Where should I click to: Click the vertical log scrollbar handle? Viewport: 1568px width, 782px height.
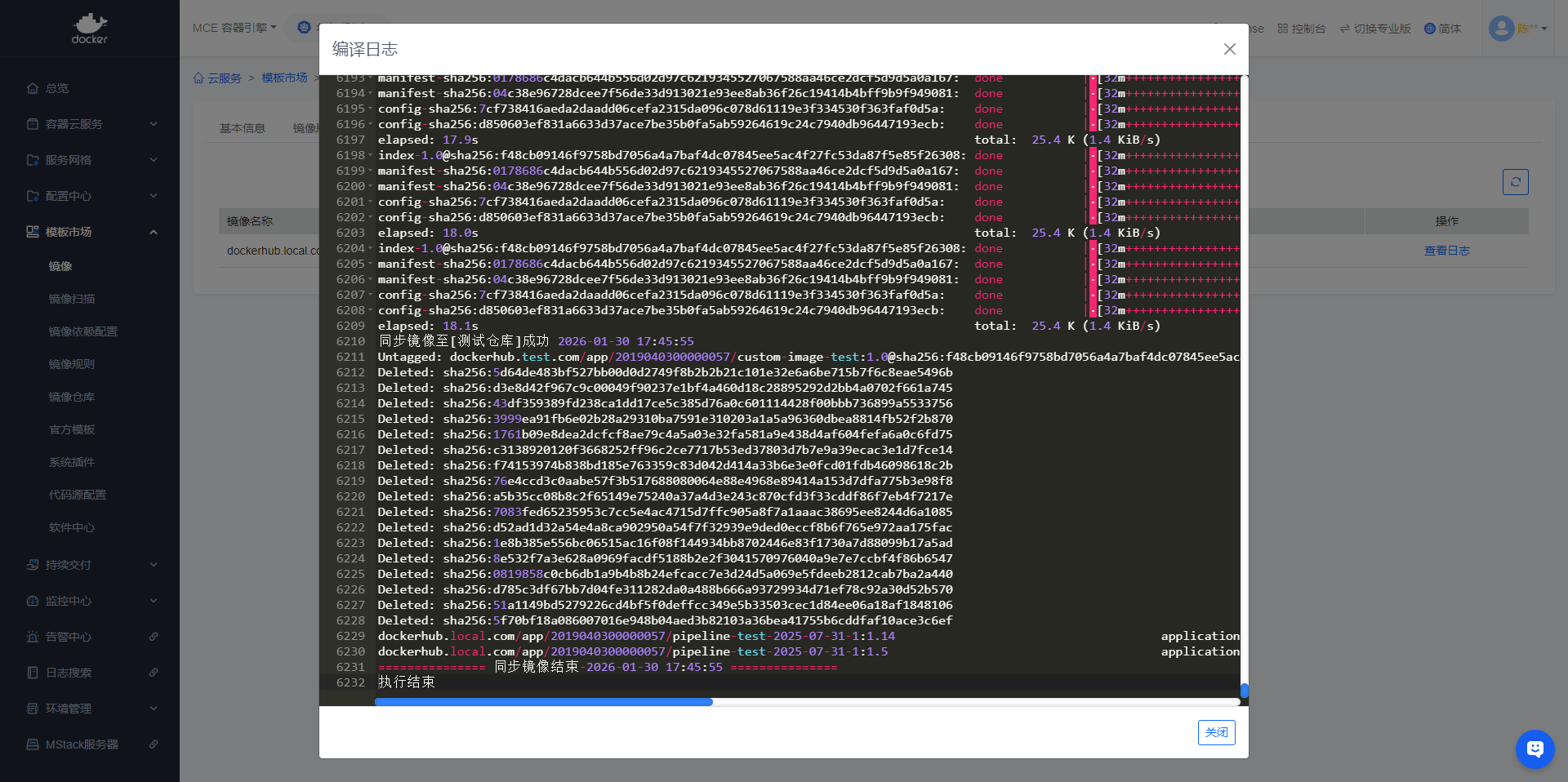click(x=1244, y=691)
